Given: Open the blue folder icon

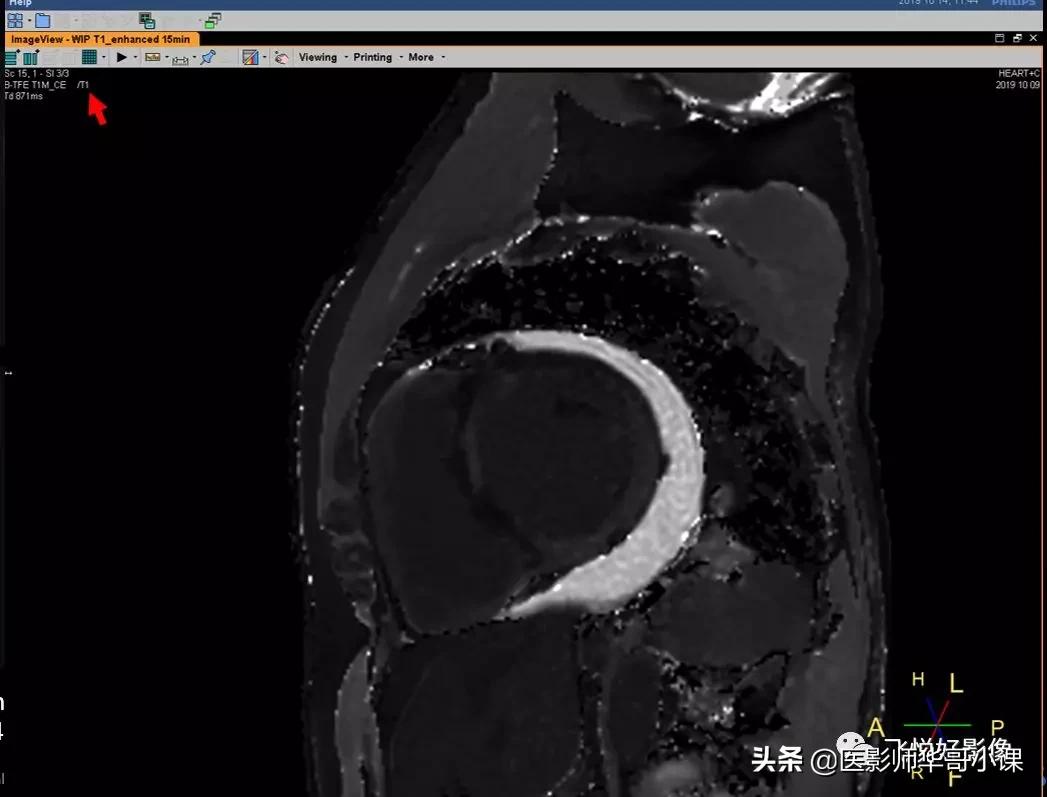Looking at the screenshot, I should click(x=43, y=20).
